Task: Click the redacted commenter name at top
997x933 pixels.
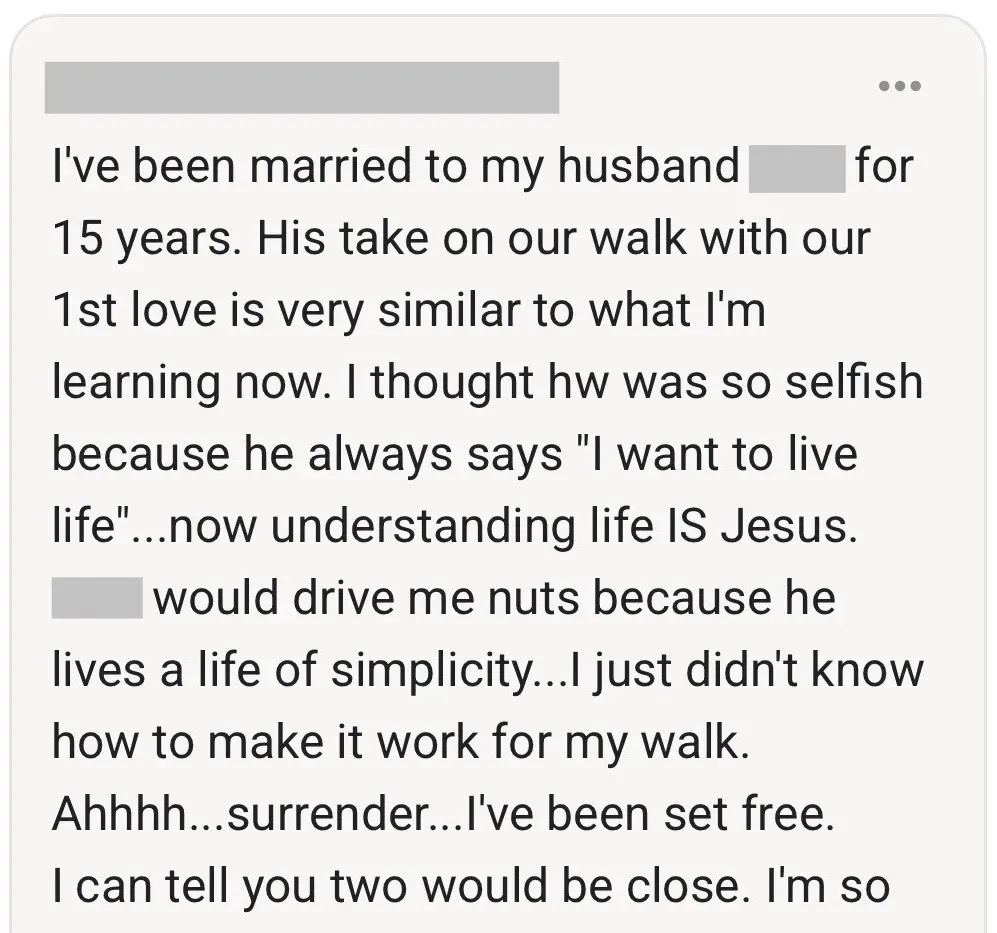Action: pyautogui.click(x=301, y=88)
